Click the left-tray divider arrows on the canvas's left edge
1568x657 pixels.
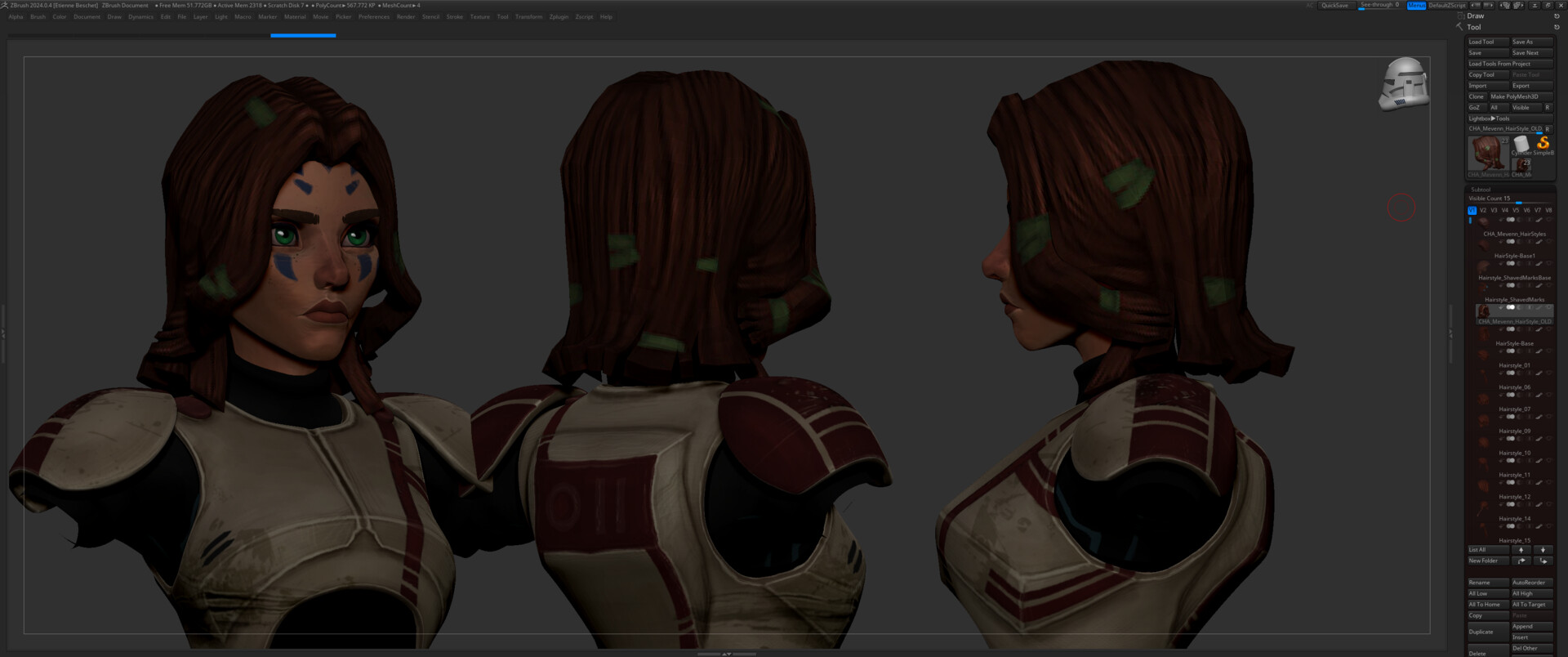click(x=3, y=333)
